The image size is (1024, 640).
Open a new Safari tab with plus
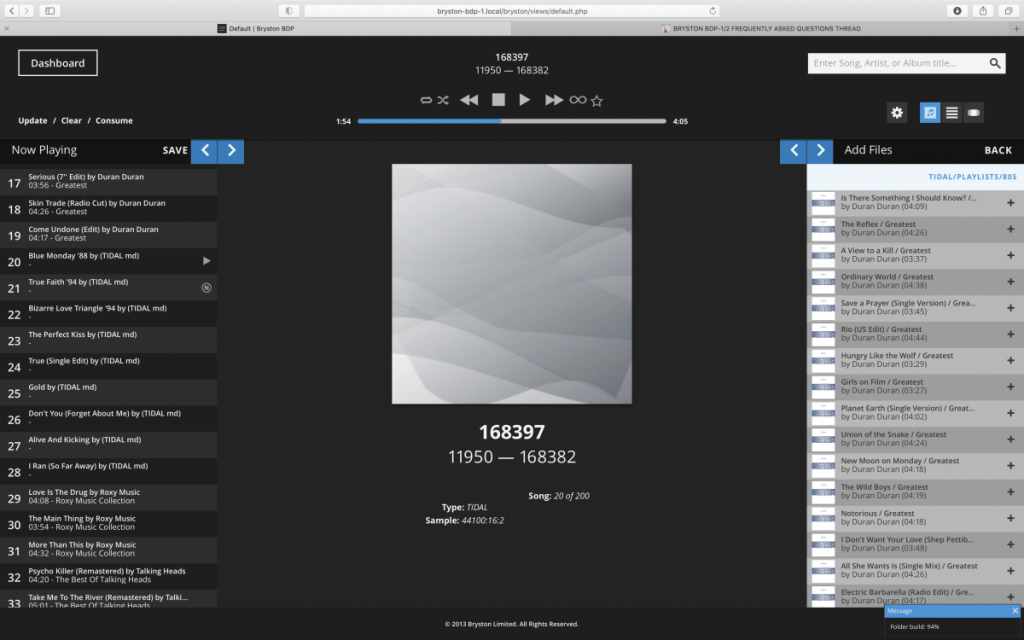pos(1016,29)
